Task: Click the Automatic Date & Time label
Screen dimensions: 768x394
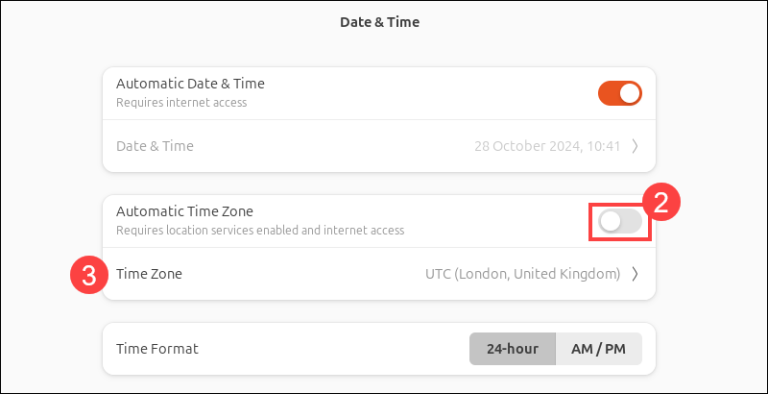Action: click(x=190, y=84)
